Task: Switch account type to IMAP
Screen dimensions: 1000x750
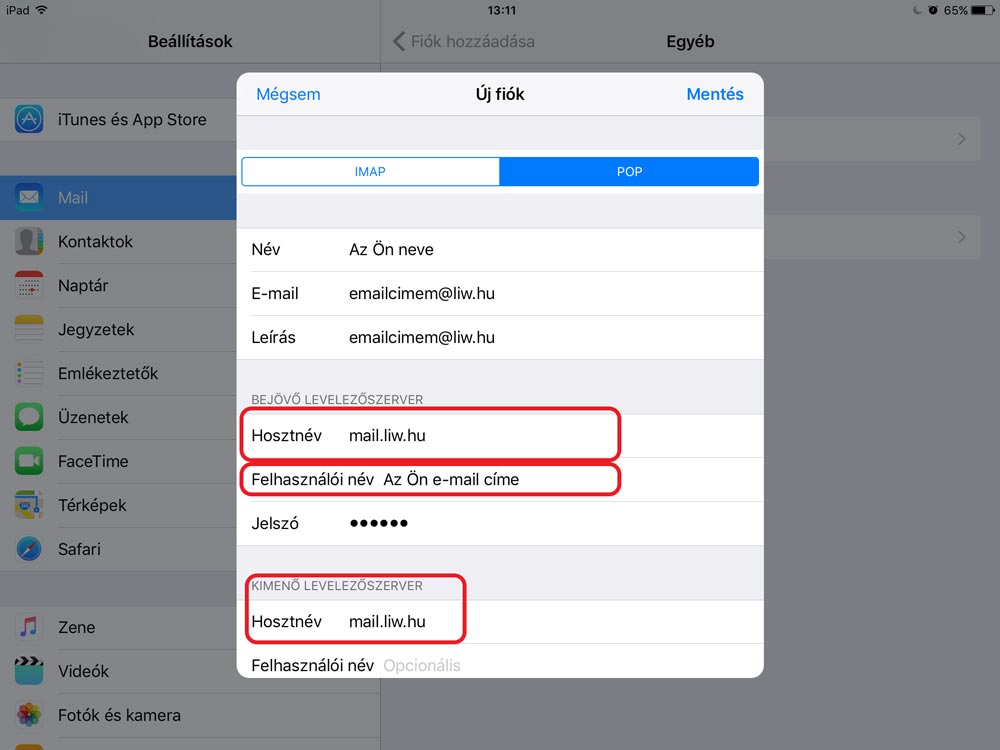Action: click(370, 172)
